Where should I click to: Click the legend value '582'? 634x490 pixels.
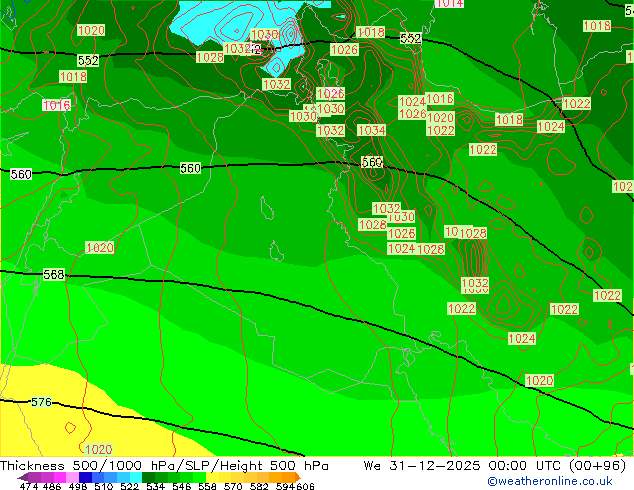259,486
